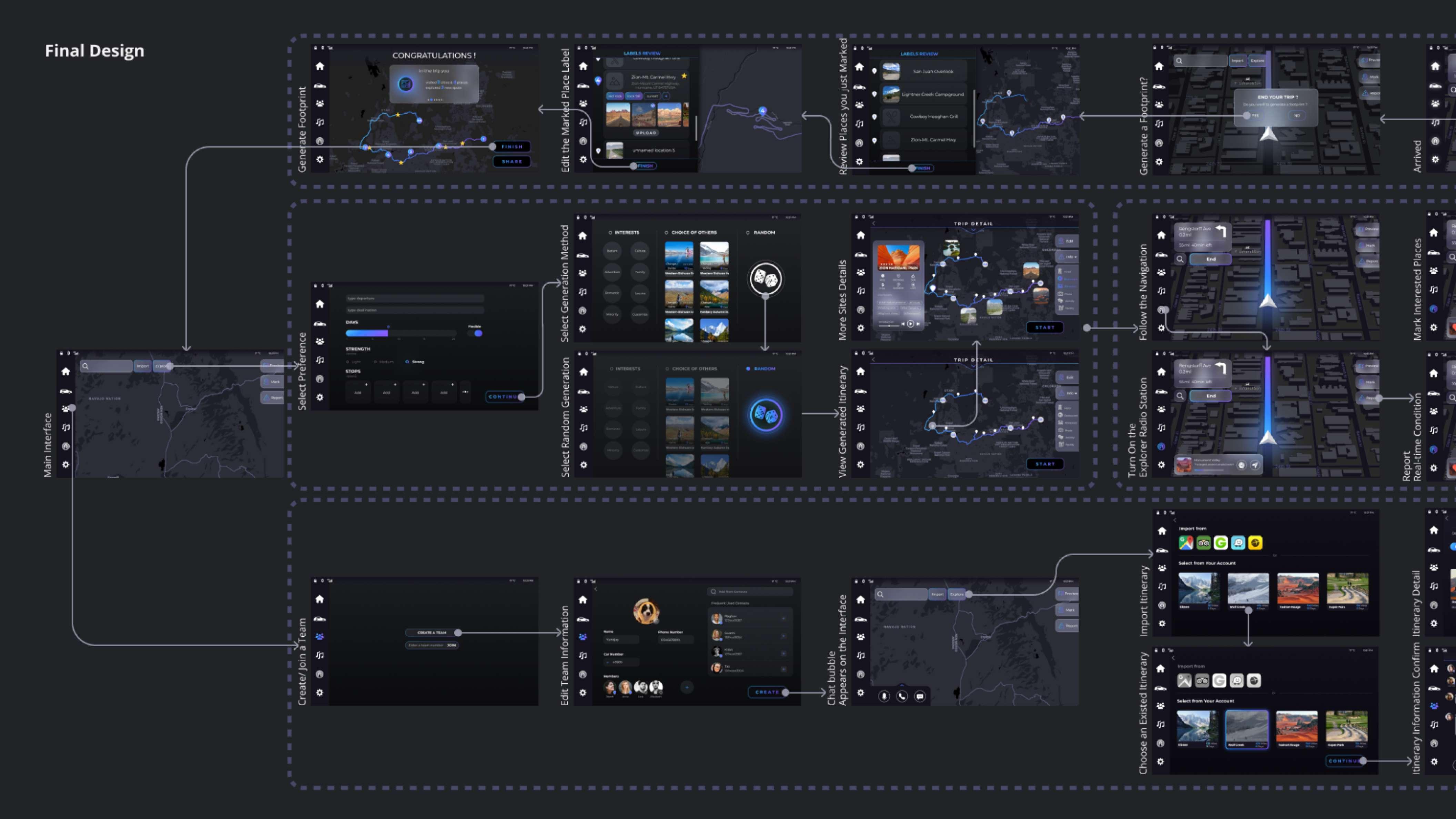Open the Import tab on the Main Interface screen
This screenshot has width=1456, height=819.
(142, 366)
